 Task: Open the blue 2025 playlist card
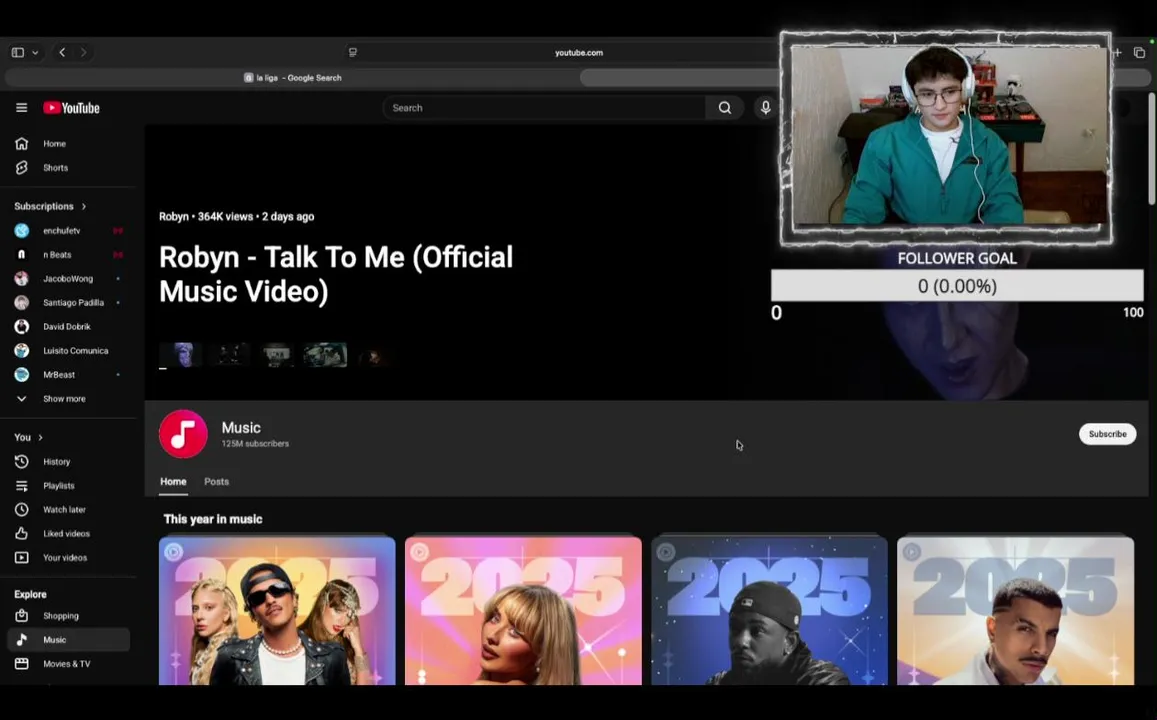tap(769, 611)
